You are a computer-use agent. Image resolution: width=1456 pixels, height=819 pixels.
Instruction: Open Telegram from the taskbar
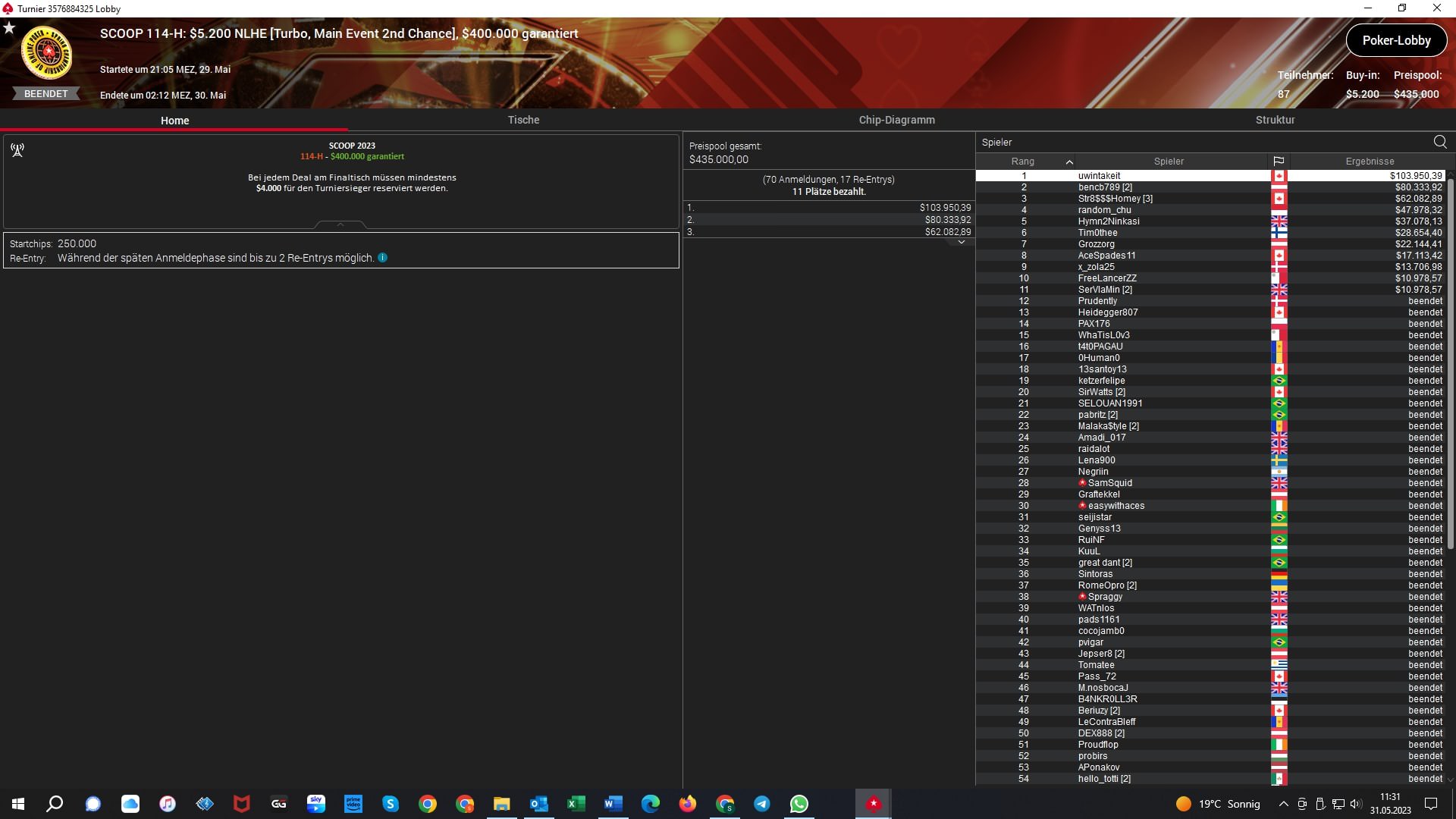762,804
